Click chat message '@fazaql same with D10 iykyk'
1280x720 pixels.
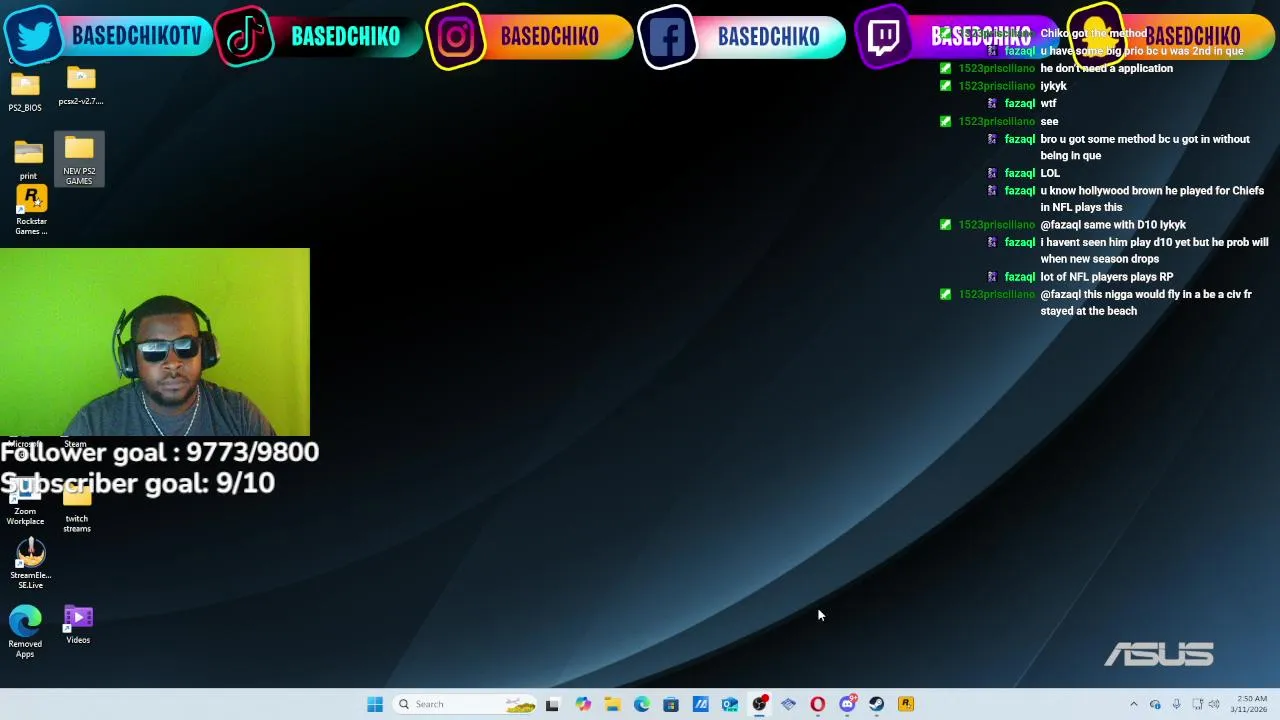point(1113,225)
